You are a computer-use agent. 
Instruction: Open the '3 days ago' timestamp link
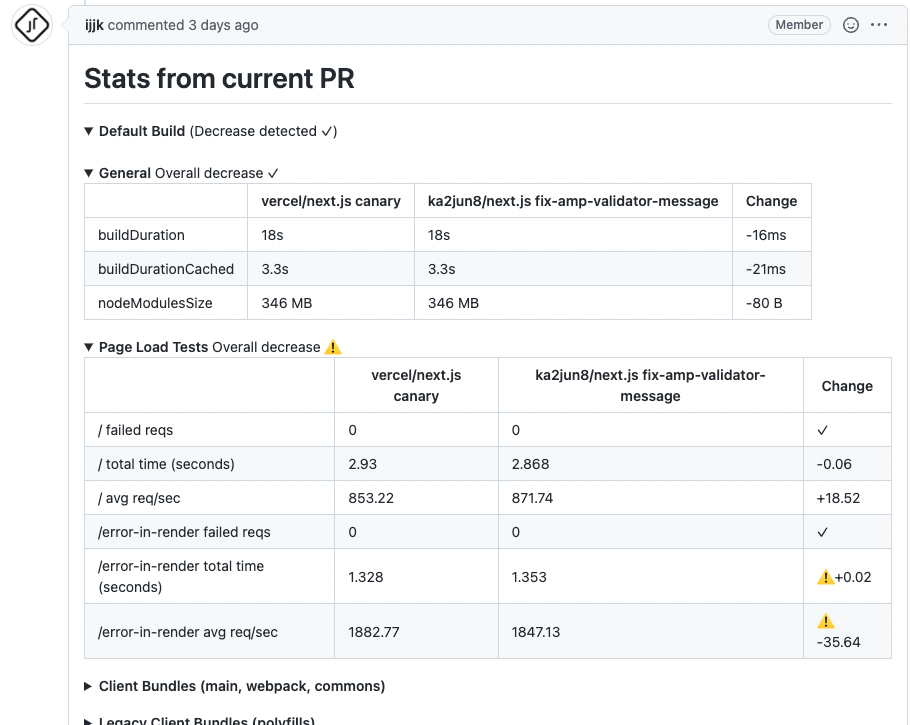[x=223, y=26]
